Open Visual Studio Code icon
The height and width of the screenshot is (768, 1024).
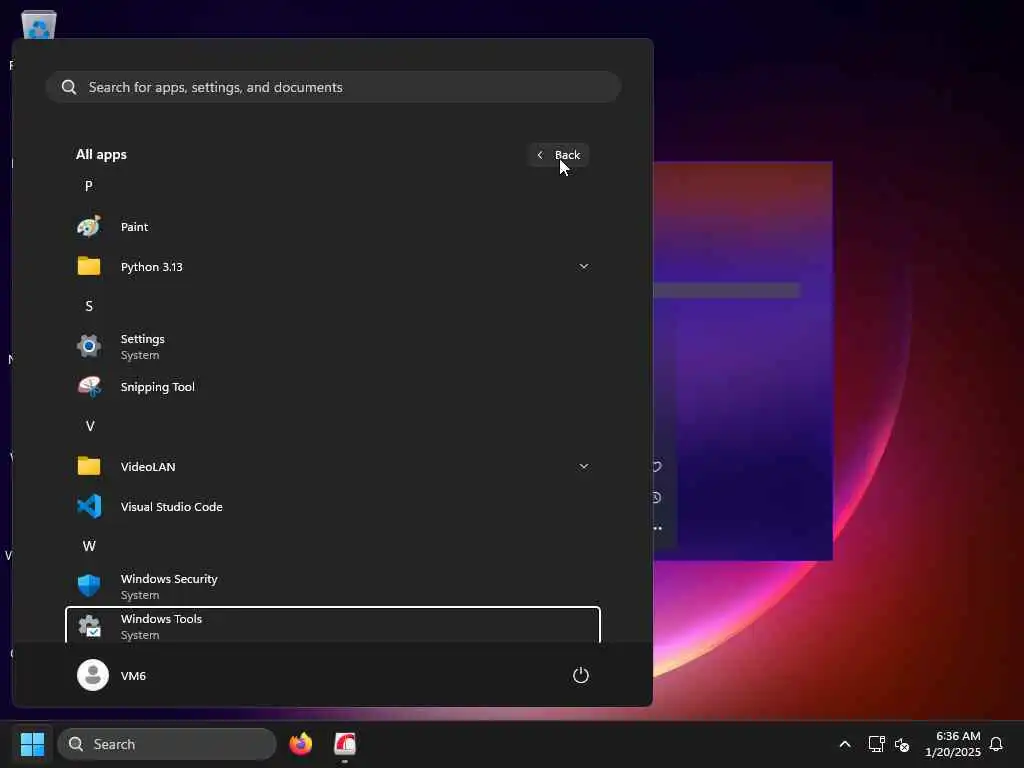click(89, 506)
